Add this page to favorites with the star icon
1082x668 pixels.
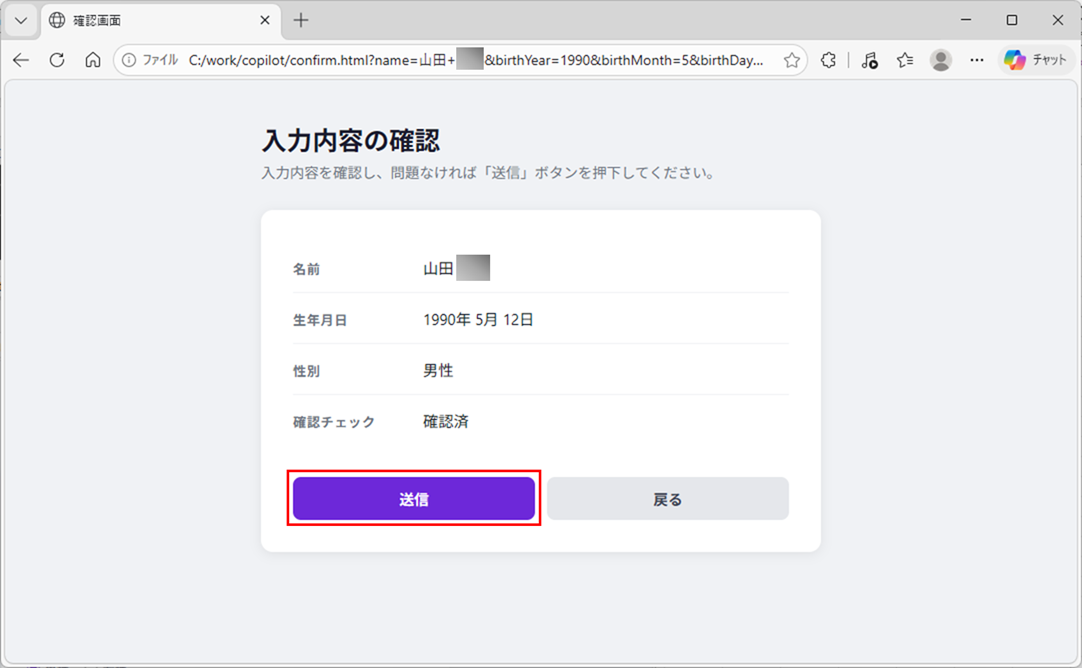click(791, 60)
